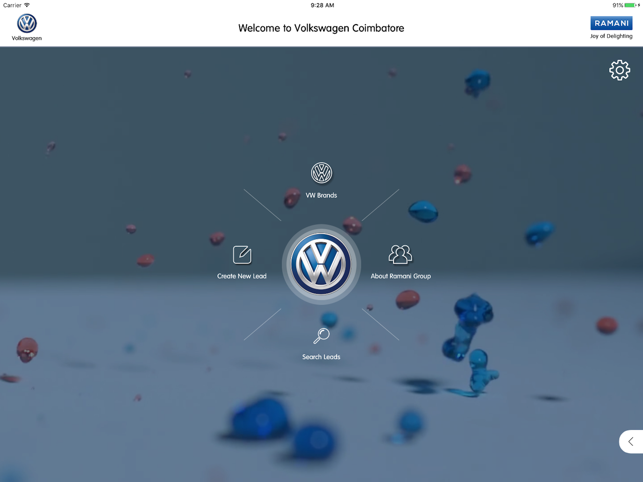Screen dimensions: 643x482
Task: Tap the Create New Lead icon
Action: [x=242, y=255]
